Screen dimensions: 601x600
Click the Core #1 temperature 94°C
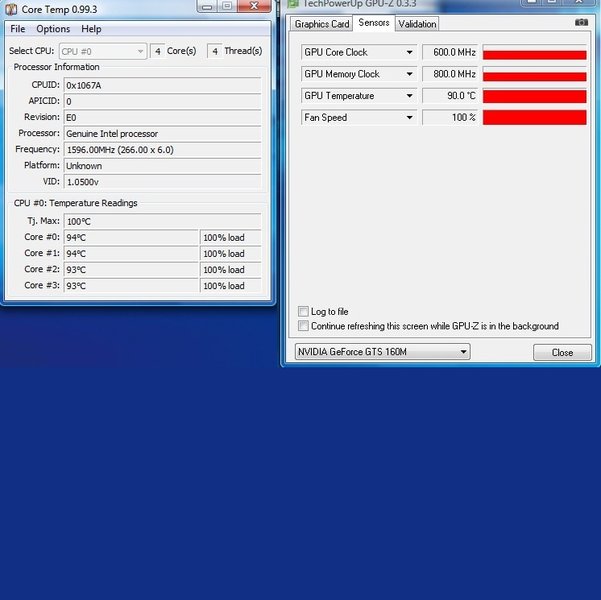pyautogui.click(x=131, y=253)
